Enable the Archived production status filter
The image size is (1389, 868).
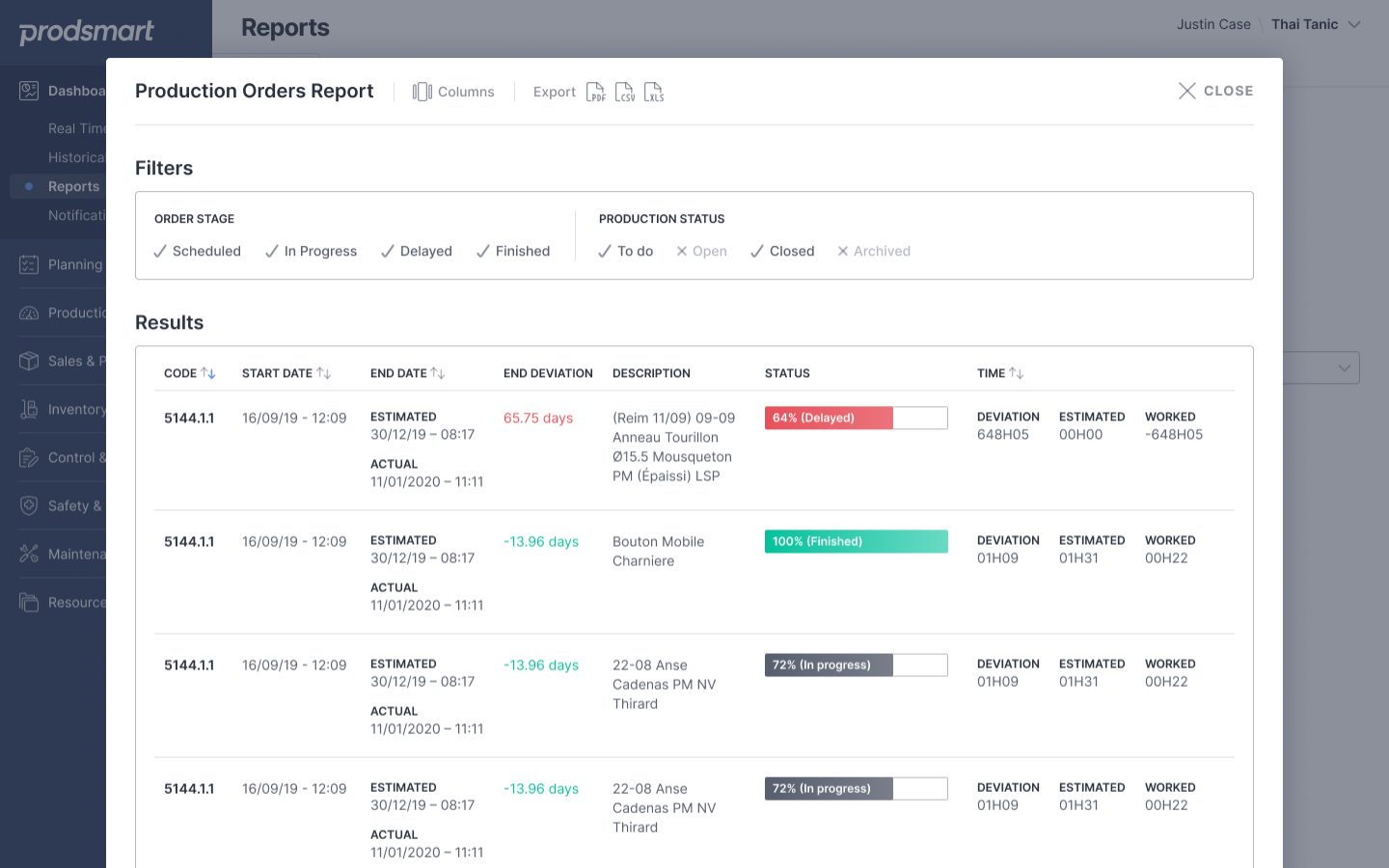click(x=874, y=251)
